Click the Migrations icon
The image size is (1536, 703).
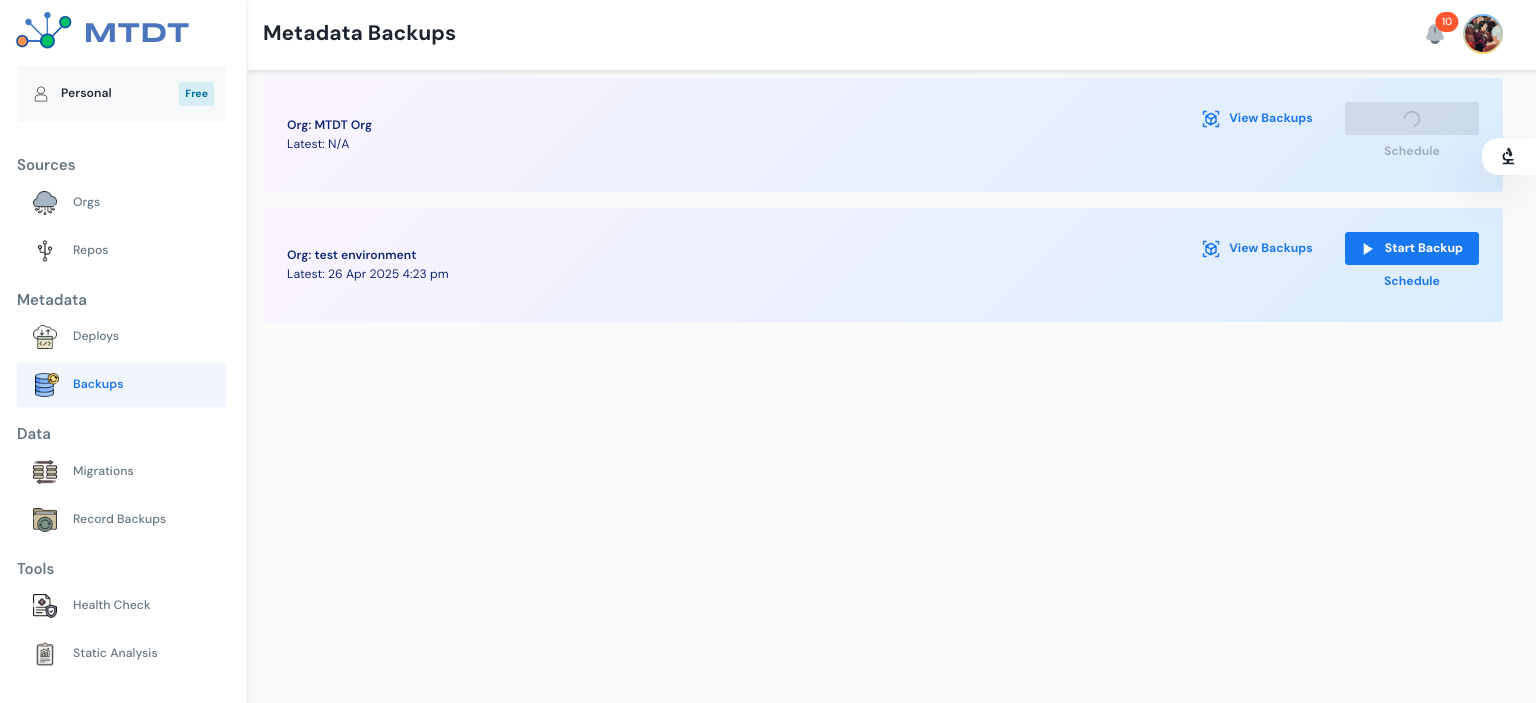coord(45,471)
